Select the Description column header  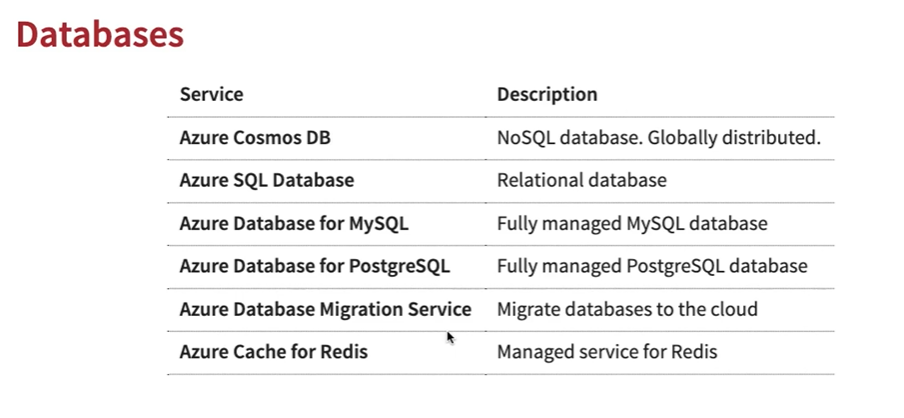(547, 94)
